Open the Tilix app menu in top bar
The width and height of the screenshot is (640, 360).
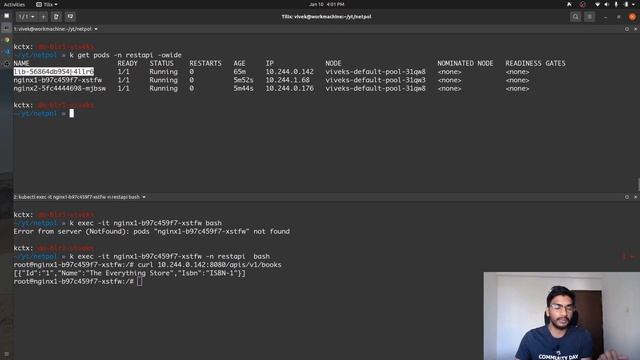point(47,4)
